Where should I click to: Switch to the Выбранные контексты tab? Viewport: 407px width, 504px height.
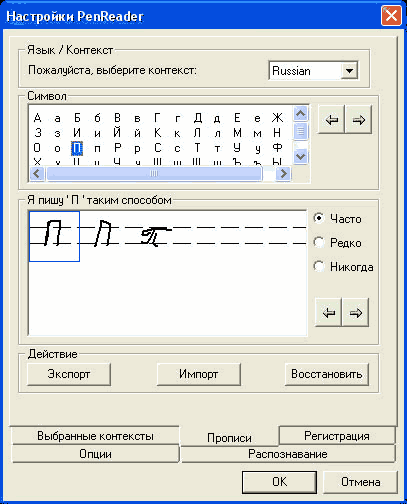(x=95, y=436)
